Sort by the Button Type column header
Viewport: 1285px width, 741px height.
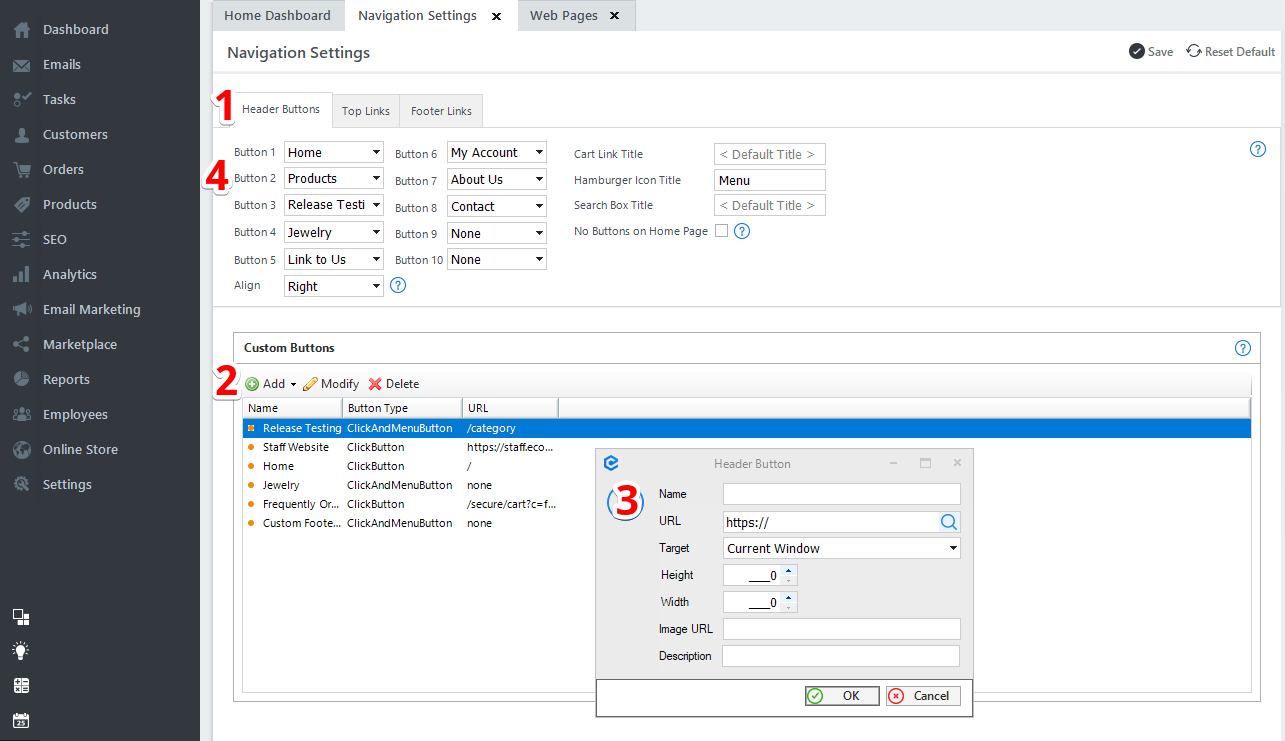click(402, 408)
